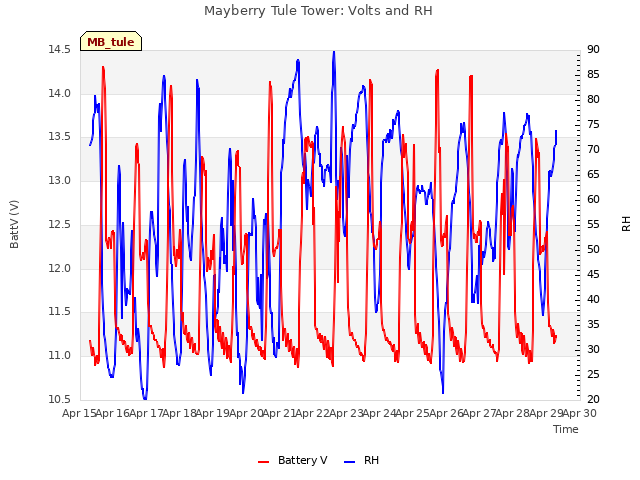
Task: Click the red Battery V legend swatch
Action: coord(264,461)
